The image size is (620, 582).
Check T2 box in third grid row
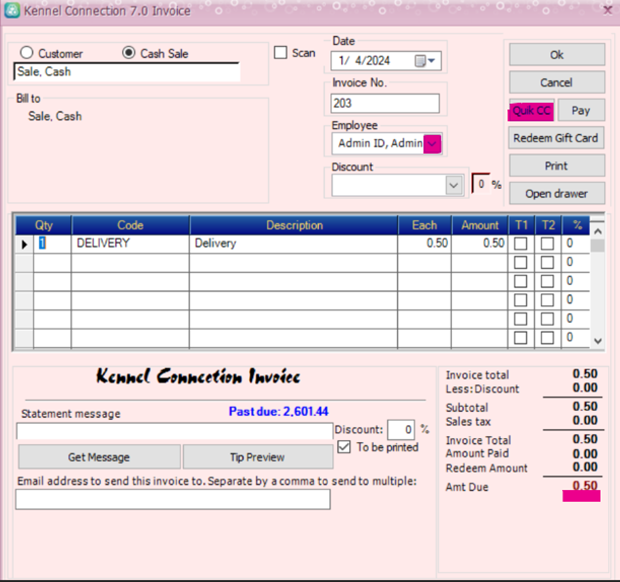[x=547, y=282]
